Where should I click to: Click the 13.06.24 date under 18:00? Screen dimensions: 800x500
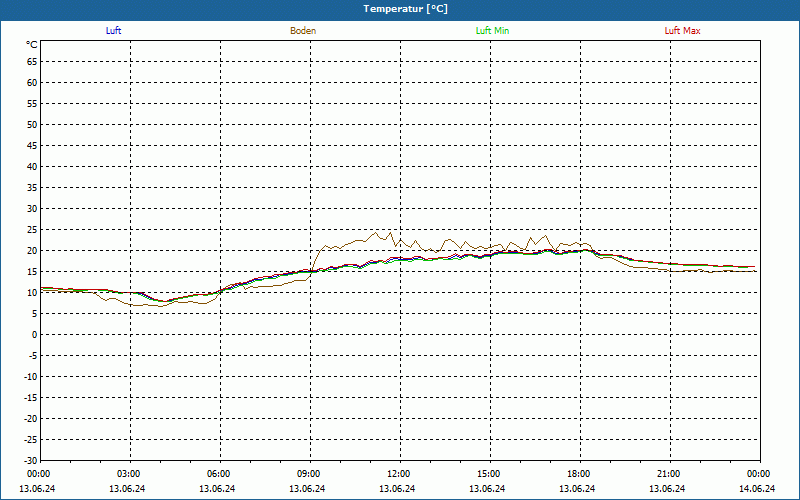(577, 489)
